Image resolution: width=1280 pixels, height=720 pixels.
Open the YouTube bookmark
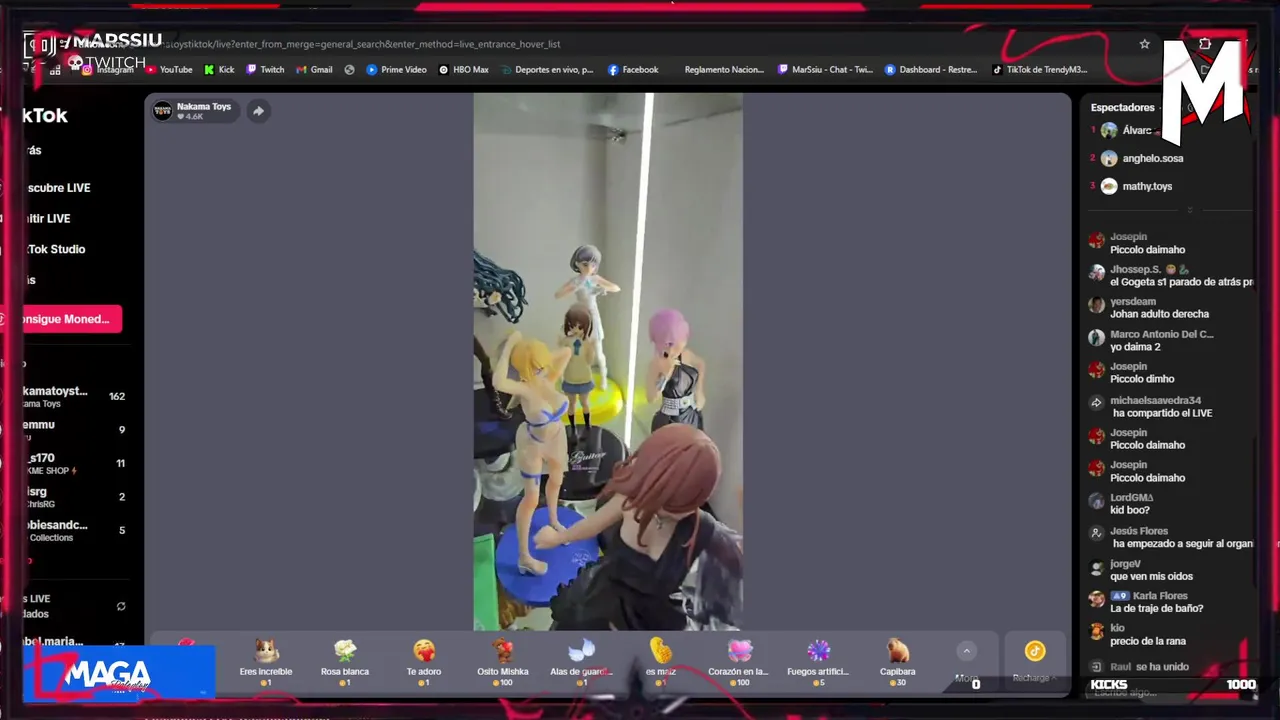click(x=169, y=70)
